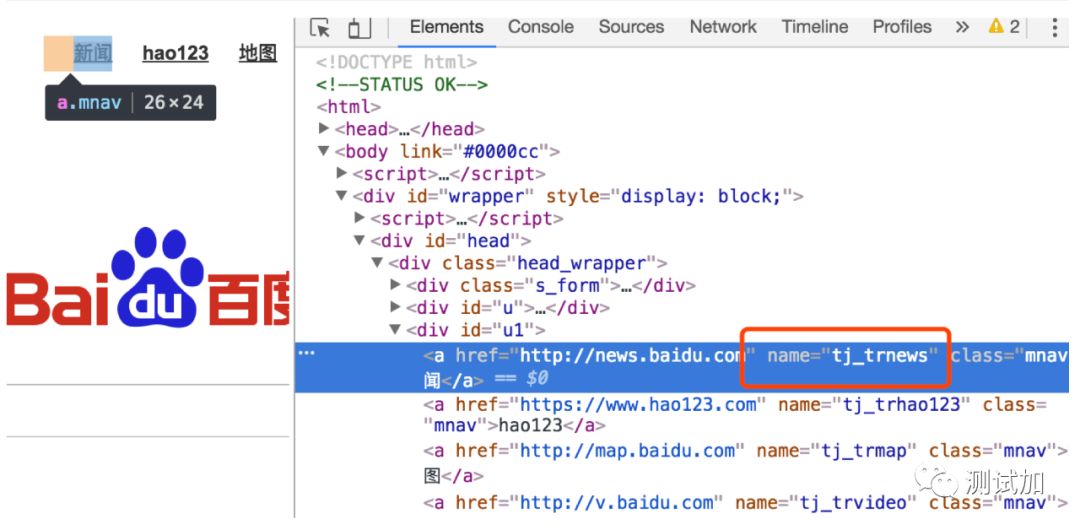Collapse the div id wrapper node
The height and width of the screenshot is (530, 1080).
tap(342, 196)
